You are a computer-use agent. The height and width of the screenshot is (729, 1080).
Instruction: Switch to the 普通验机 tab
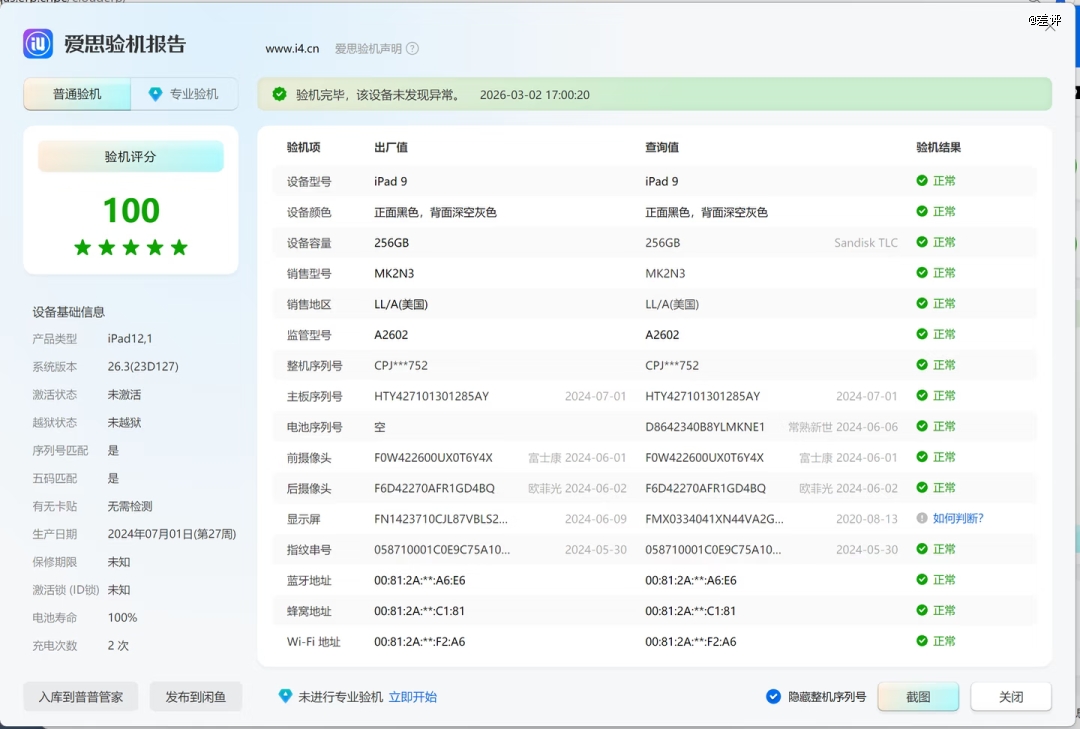coord(77,94)
